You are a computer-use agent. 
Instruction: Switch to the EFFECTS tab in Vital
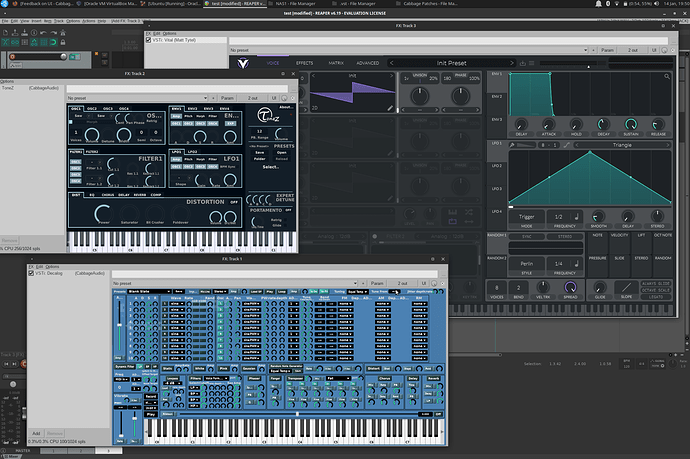pos(304,63)
